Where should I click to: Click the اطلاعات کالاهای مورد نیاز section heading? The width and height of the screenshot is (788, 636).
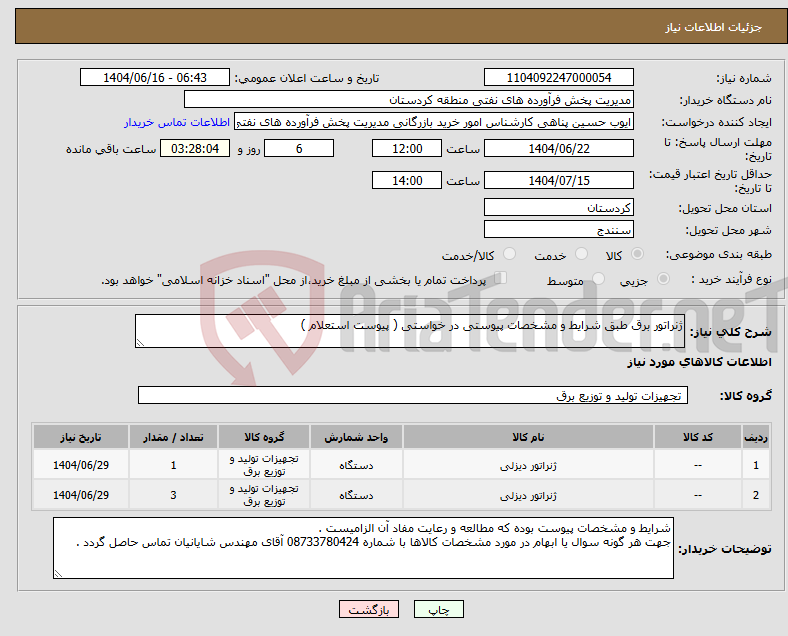point(699,362)
